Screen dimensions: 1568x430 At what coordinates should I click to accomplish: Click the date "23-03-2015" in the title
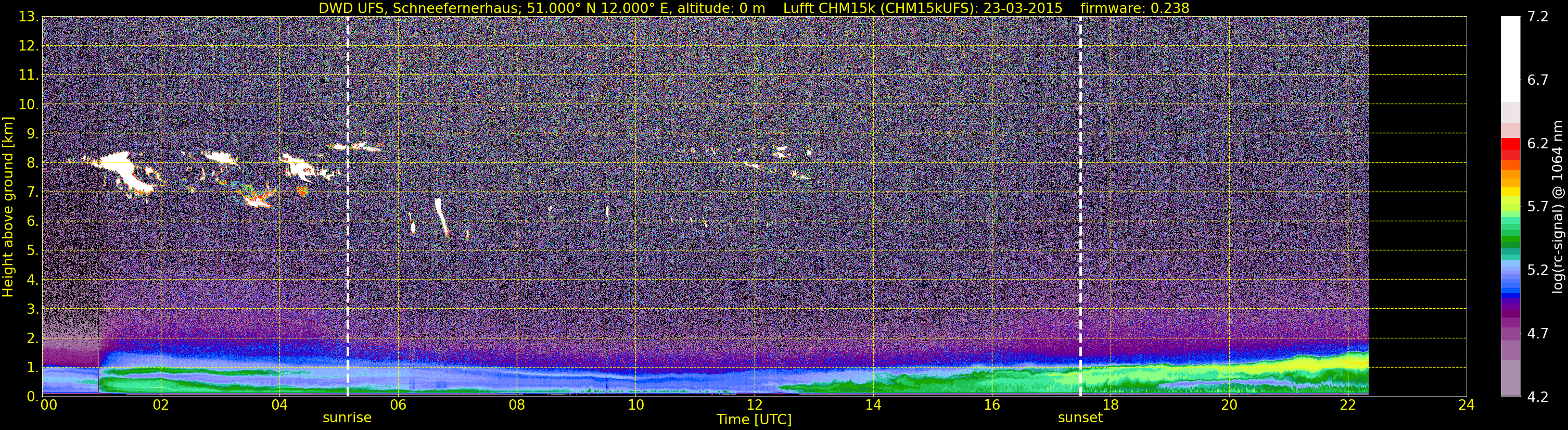pos(1023,8)
